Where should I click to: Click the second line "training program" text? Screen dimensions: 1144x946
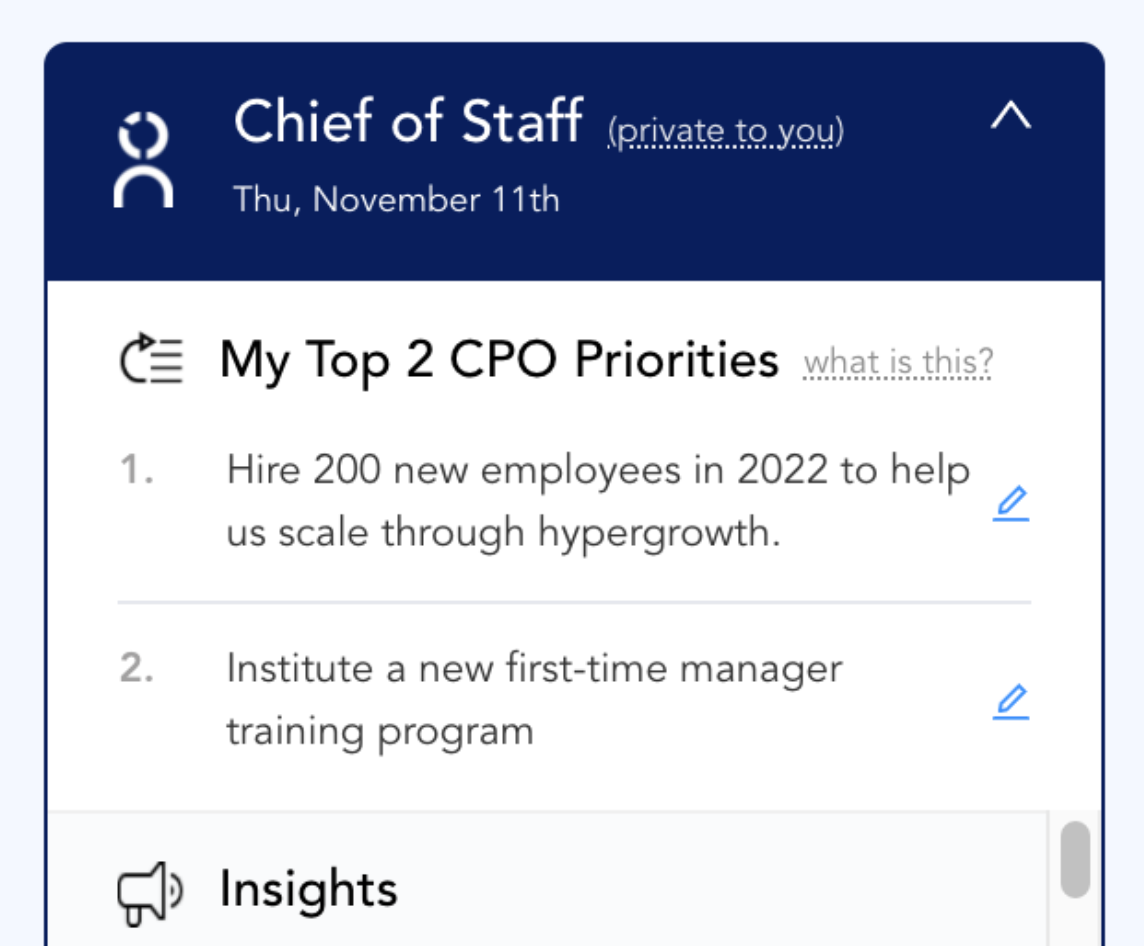coord(379,732)
